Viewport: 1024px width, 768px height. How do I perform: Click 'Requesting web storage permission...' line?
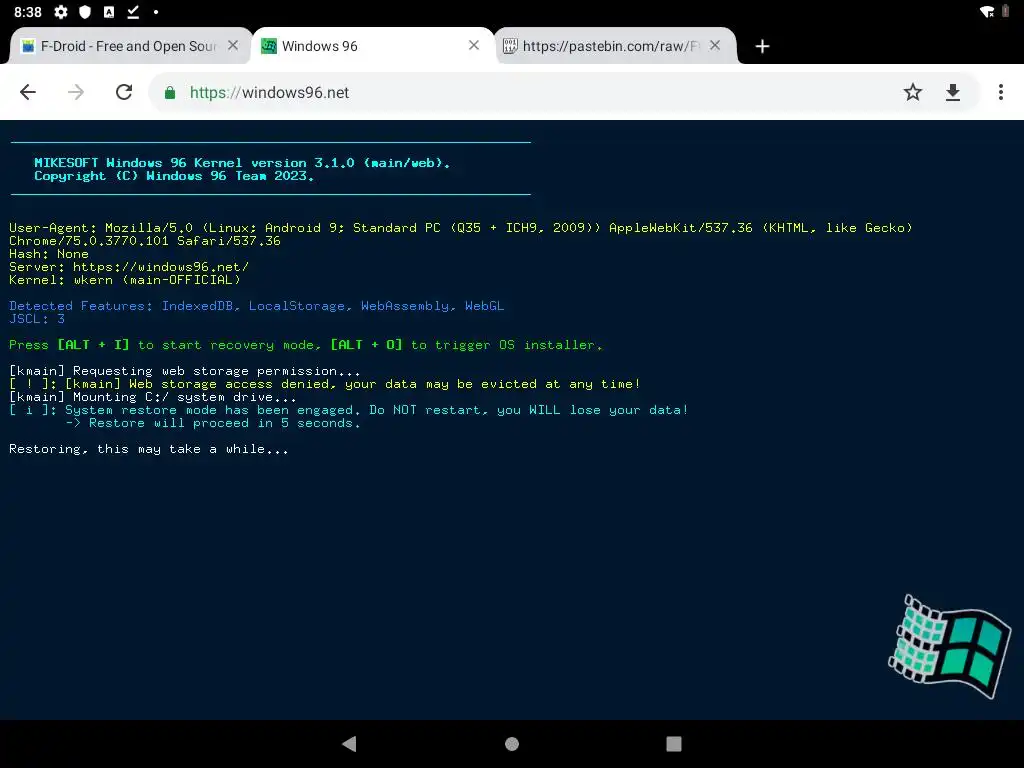185,371
